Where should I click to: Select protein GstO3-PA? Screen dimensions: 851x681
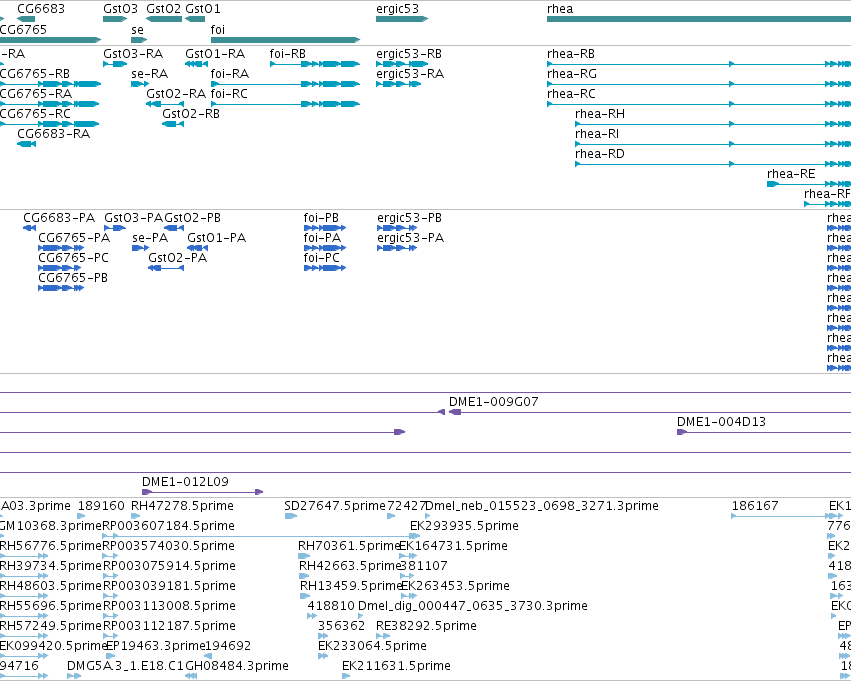[115, 228]
